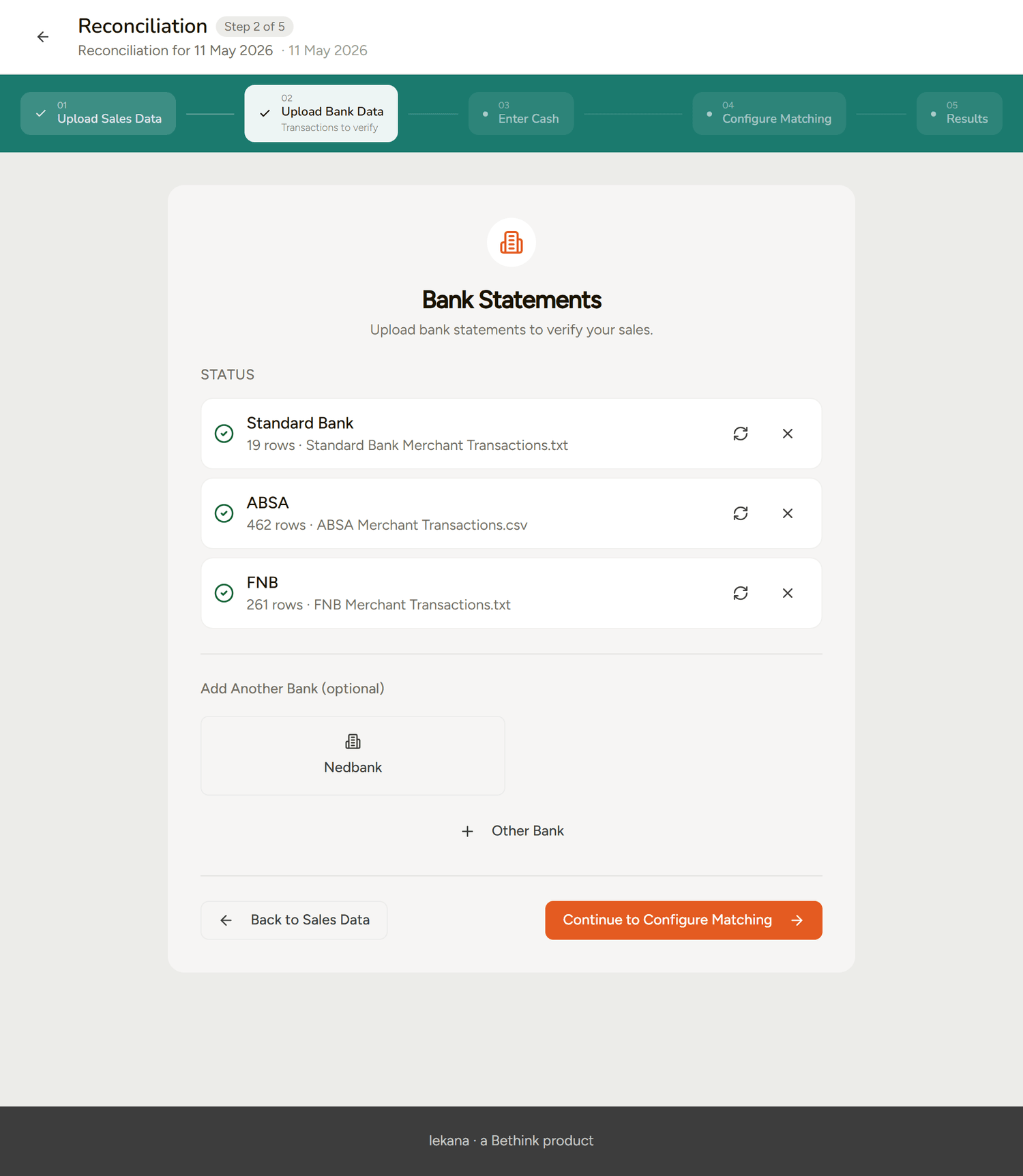Viewport: 1023px width, 1176px height.
Task: Click the Nedbank building icon
Action: pyautogui.click(x=353, y=741)
